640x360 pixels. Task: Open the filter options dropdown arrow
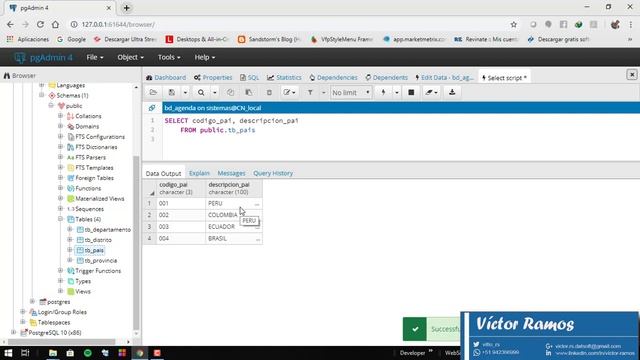pyautogui.click(x=323, y=93)
